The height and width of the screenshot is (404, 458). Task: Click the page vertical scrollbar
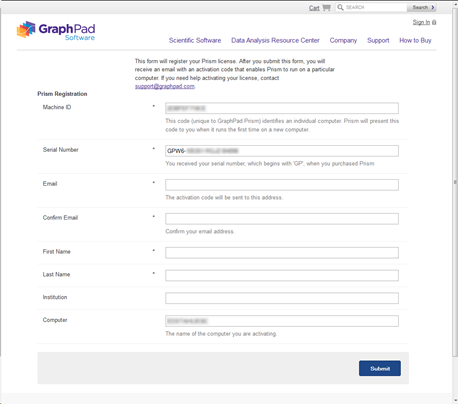click(x=455, y=182)
